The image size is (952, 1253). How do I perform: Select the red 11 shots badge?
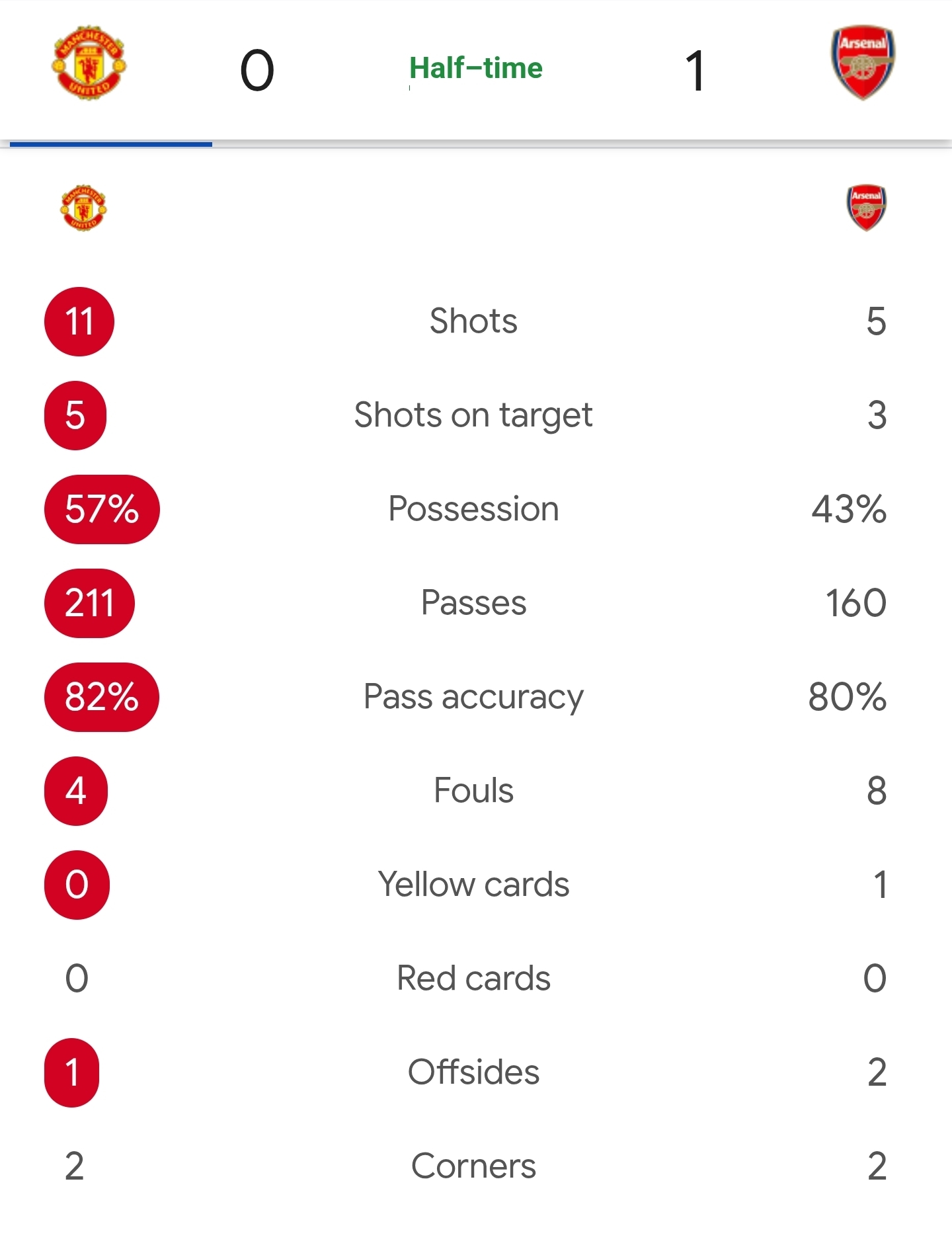(79, 321)
